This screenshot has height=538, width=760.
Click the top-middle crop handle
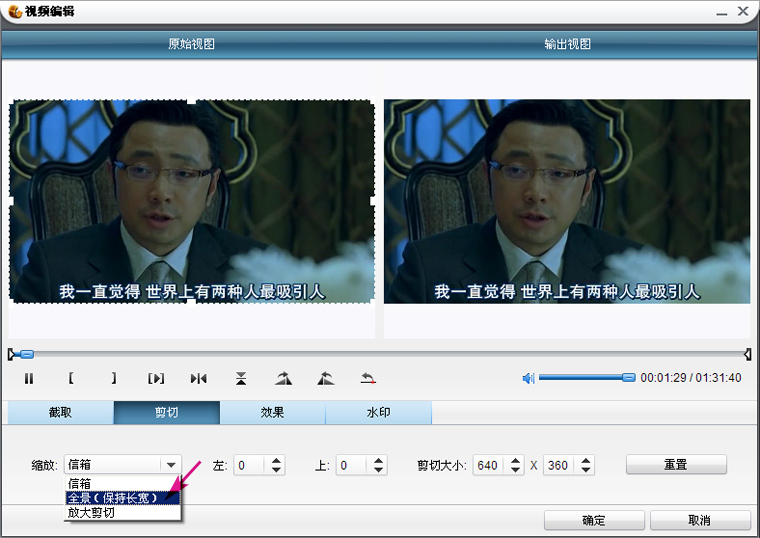click(x=192, y=101)
